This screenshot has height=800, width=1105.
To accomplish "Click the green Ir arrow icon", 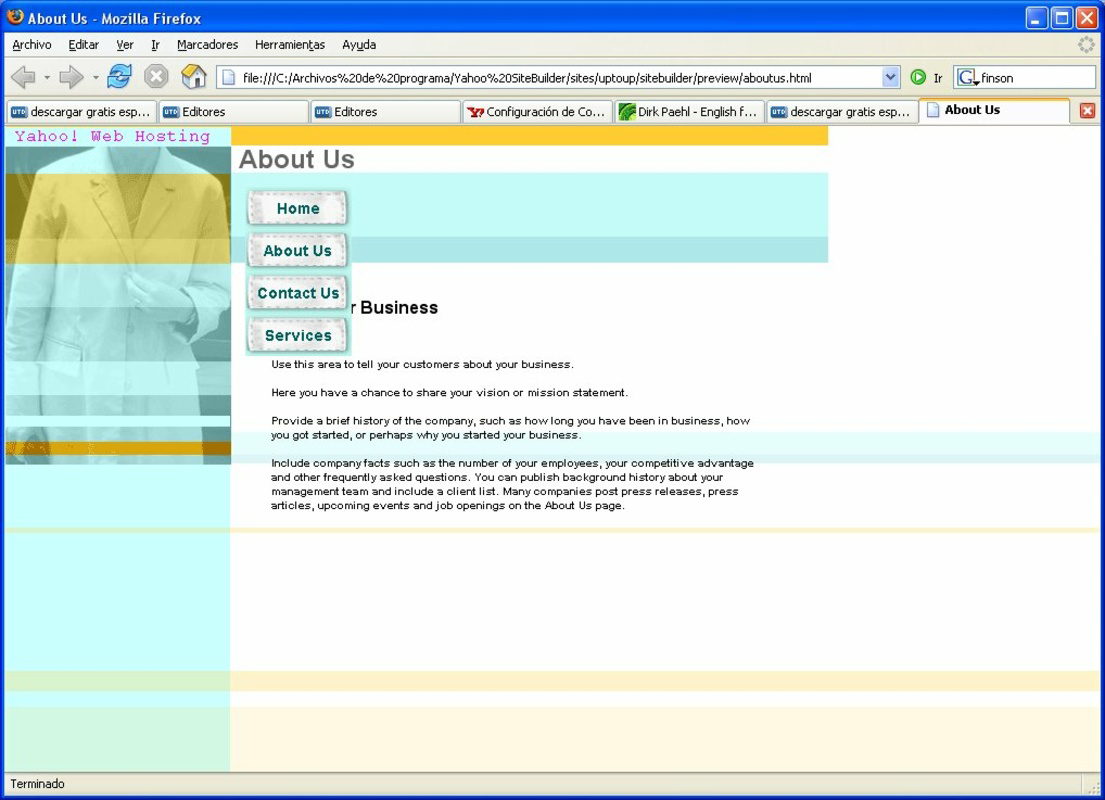I will click(x=917, y=76).
